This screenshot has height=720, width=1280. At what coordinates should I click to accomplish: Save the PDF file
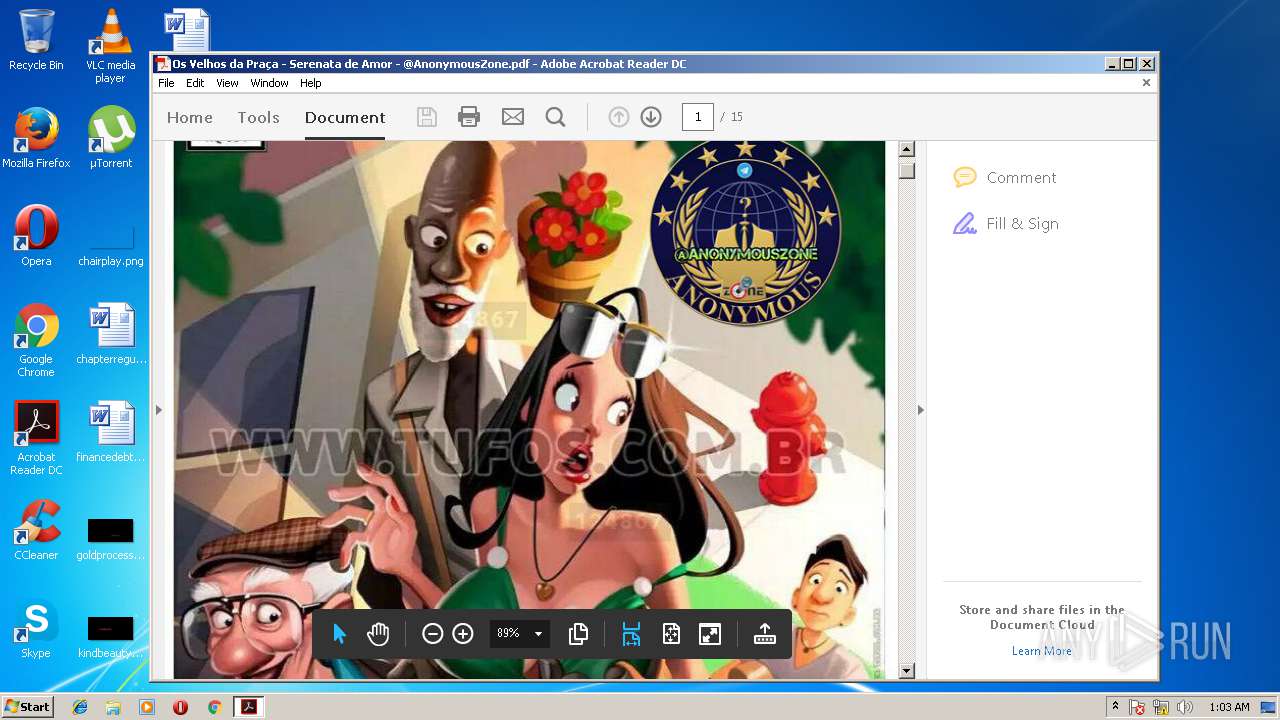point(427,117)
